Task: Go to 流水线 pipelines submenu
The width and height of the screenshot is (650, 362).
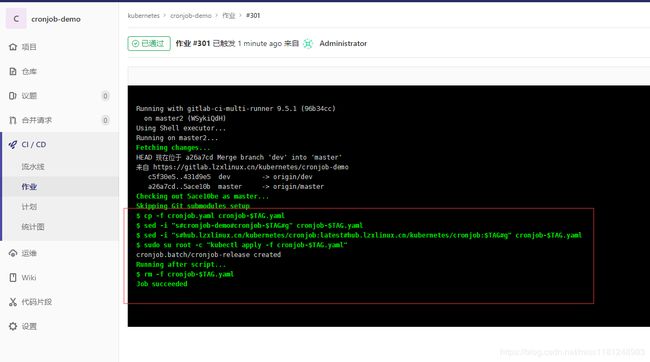Action: 33,167
